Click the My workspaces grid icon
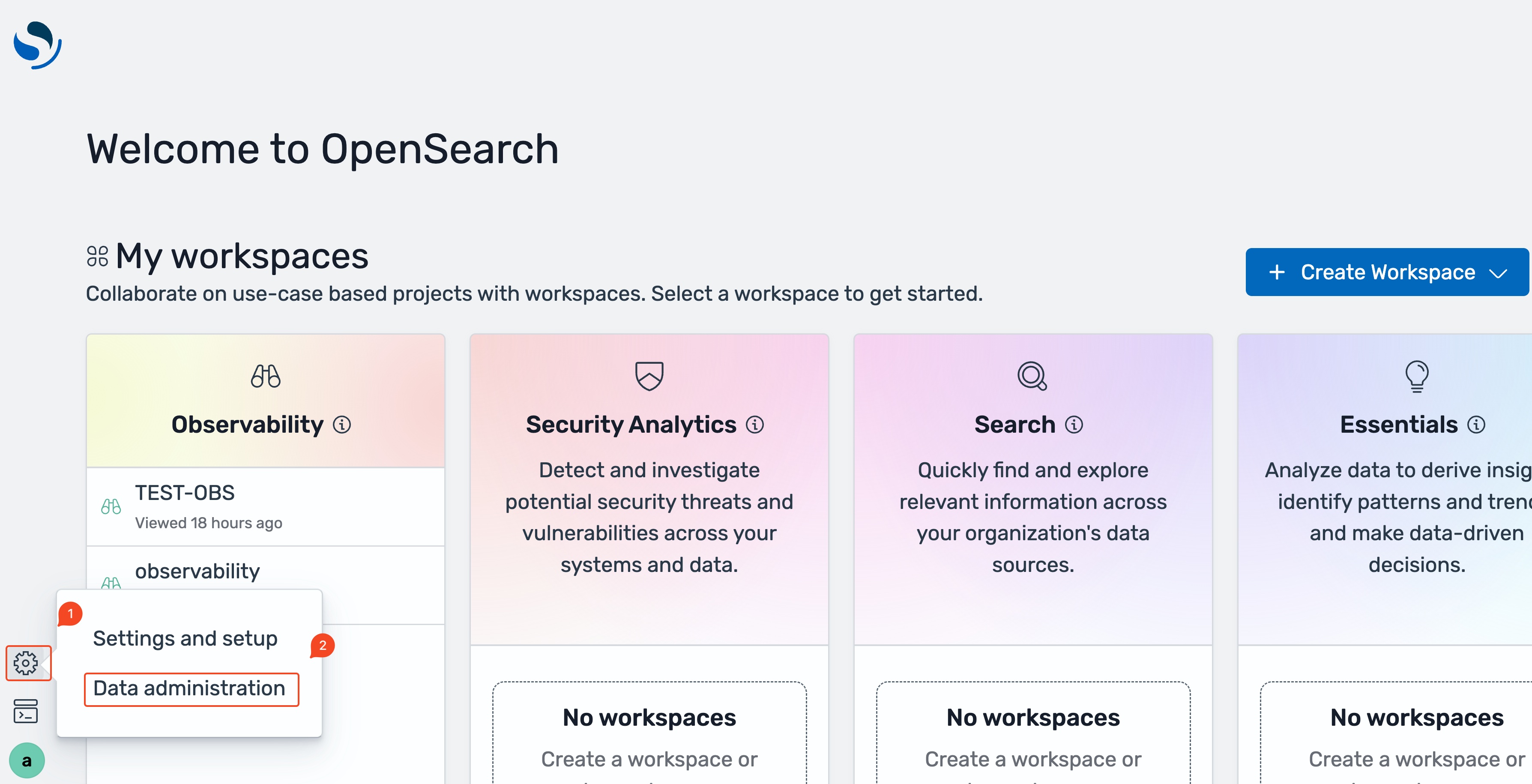The height and width of the screenshot is (784, 1532). tap(97, 256)
